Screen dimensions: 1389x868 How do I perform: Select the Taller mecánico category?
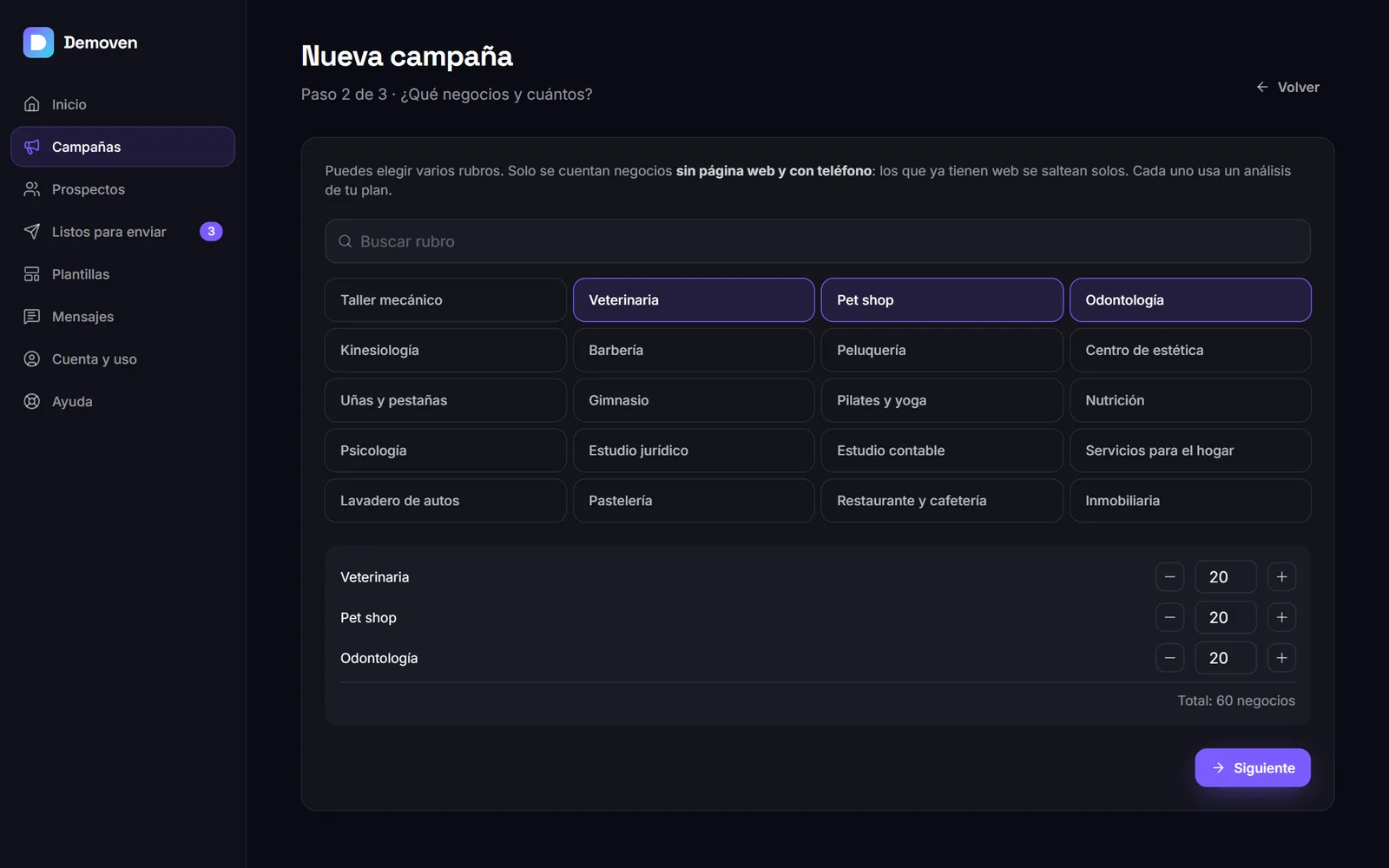pos(445,300)
